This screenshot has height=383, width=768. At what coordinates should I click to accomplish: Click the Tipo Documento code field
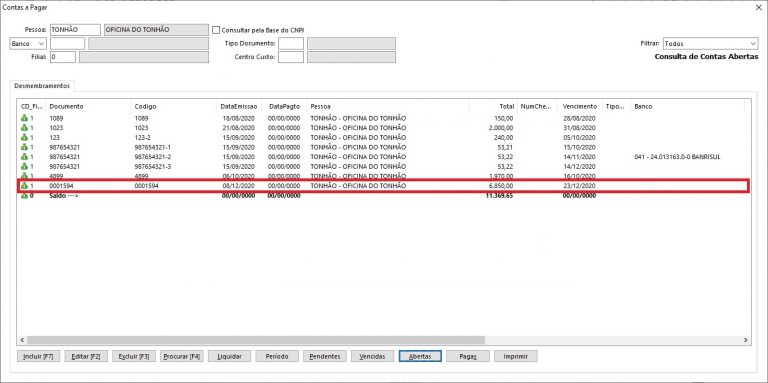click(x=291, y=44)
